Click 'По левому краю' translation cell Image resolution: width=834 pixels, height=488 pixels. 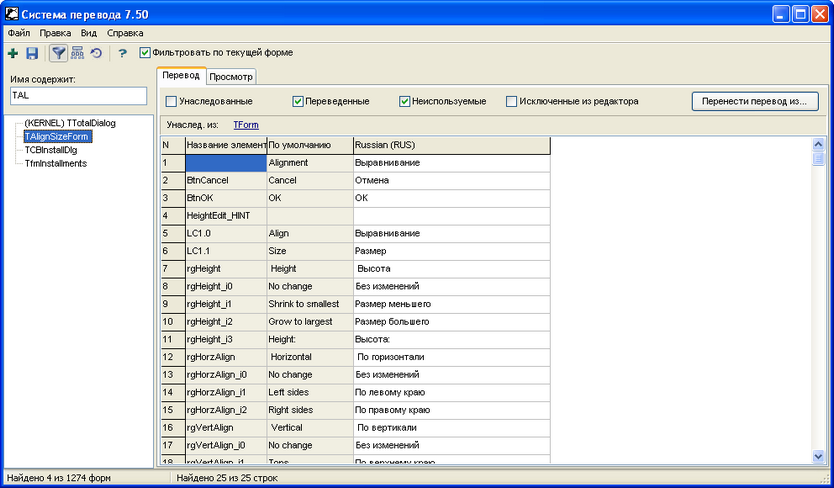coord(452,392)
